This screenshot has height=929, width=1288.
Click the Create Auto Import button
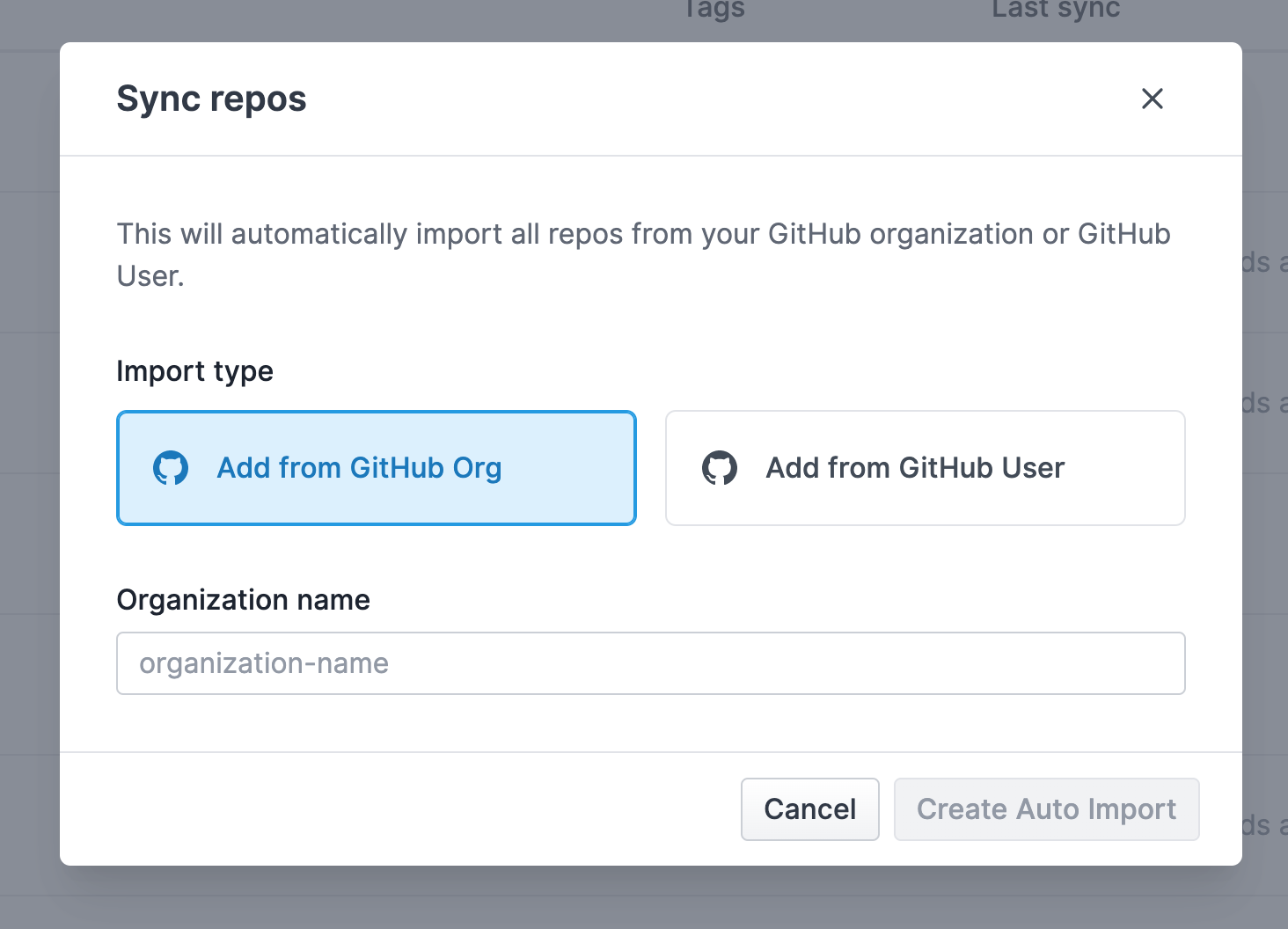[x=1046, y=808]
